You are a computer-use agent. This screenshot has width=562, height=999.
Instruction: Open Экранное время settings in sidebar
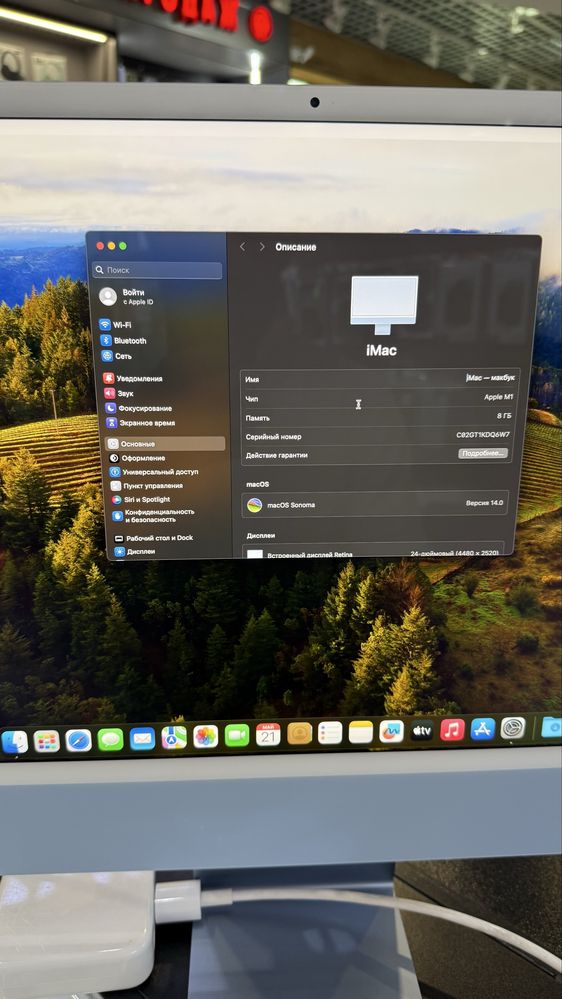coord(141,423)
